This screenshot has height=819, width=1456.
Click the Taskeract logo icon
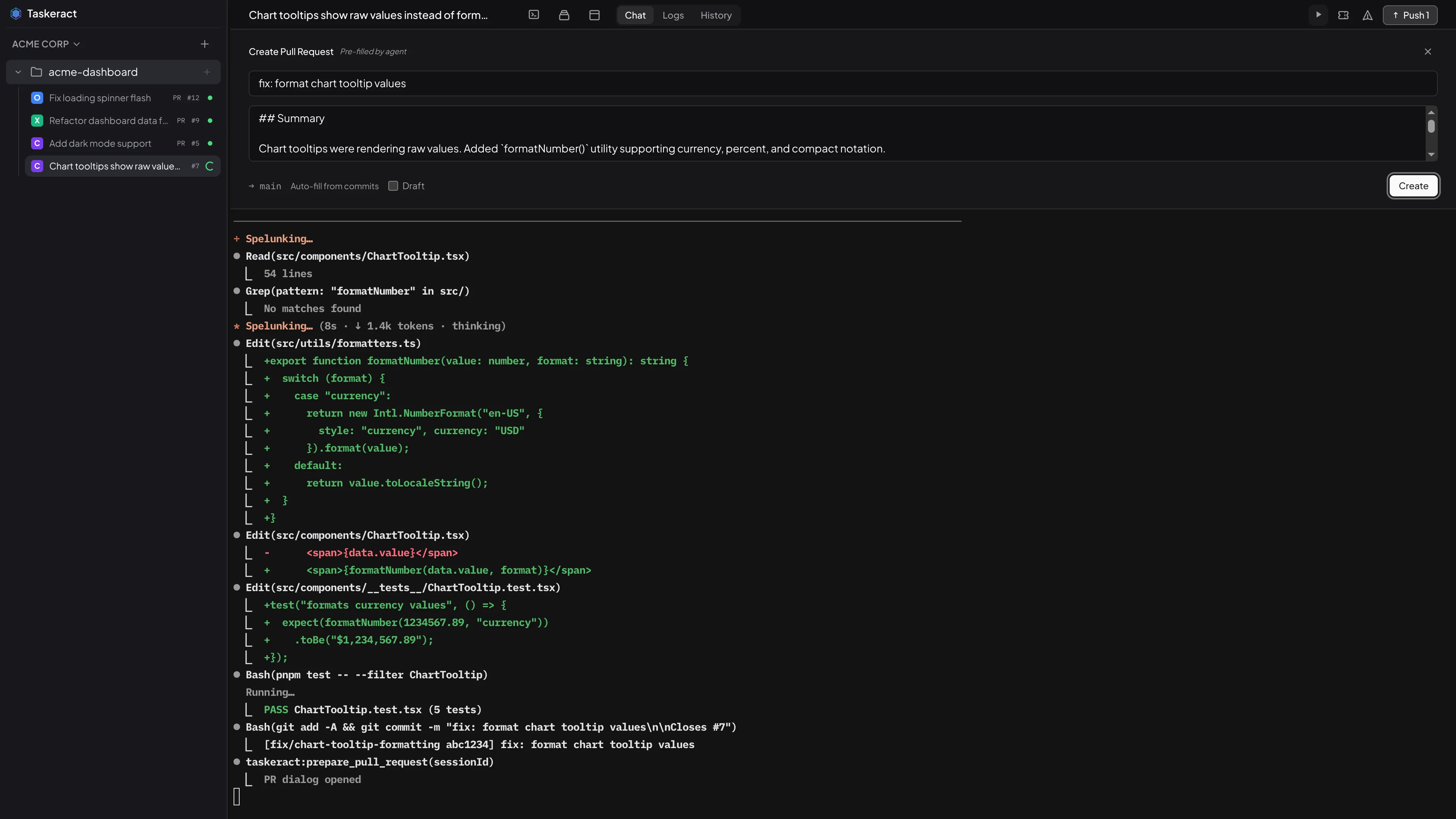[16, 13]
